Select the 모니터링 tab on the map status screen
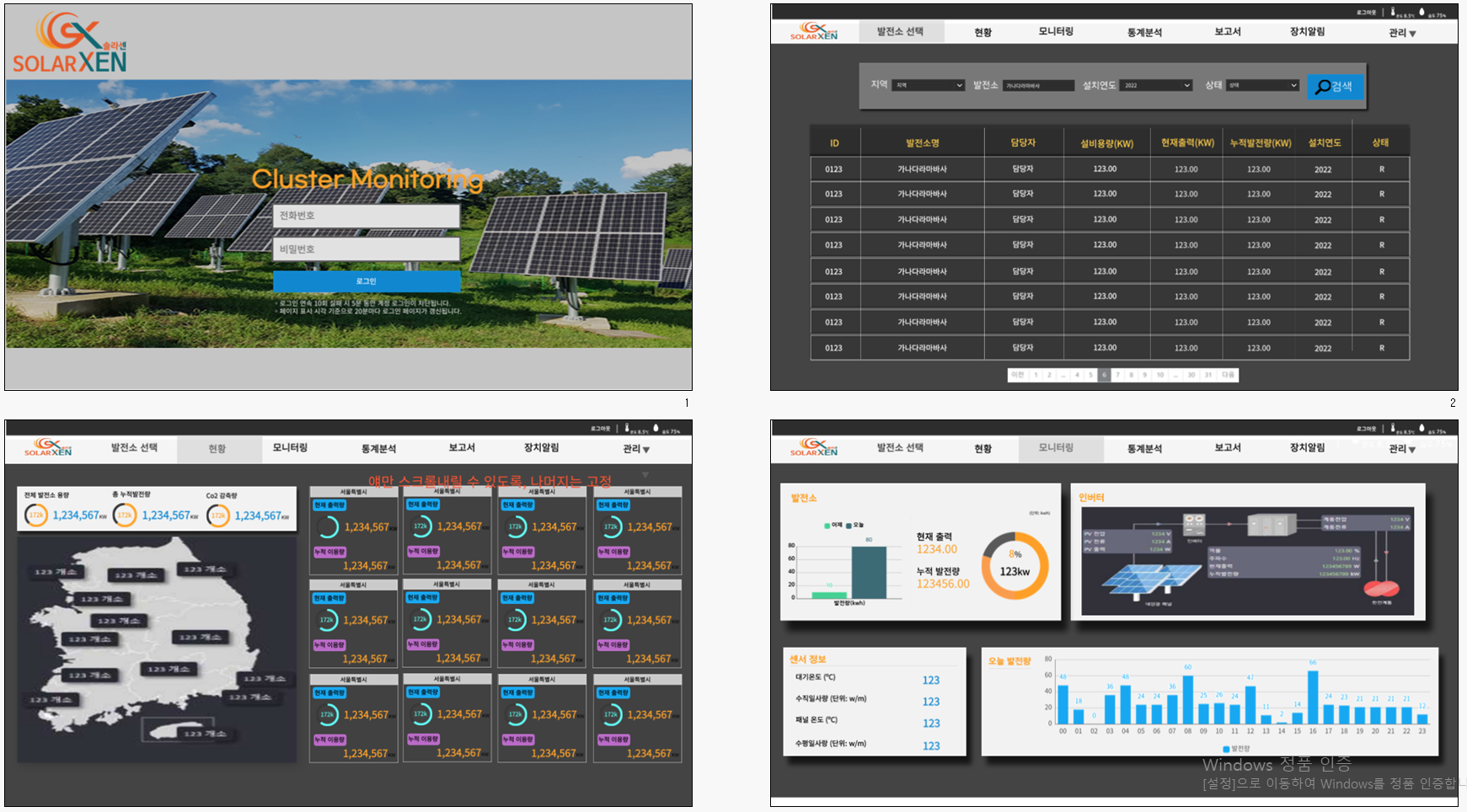 tap(290, 447)
